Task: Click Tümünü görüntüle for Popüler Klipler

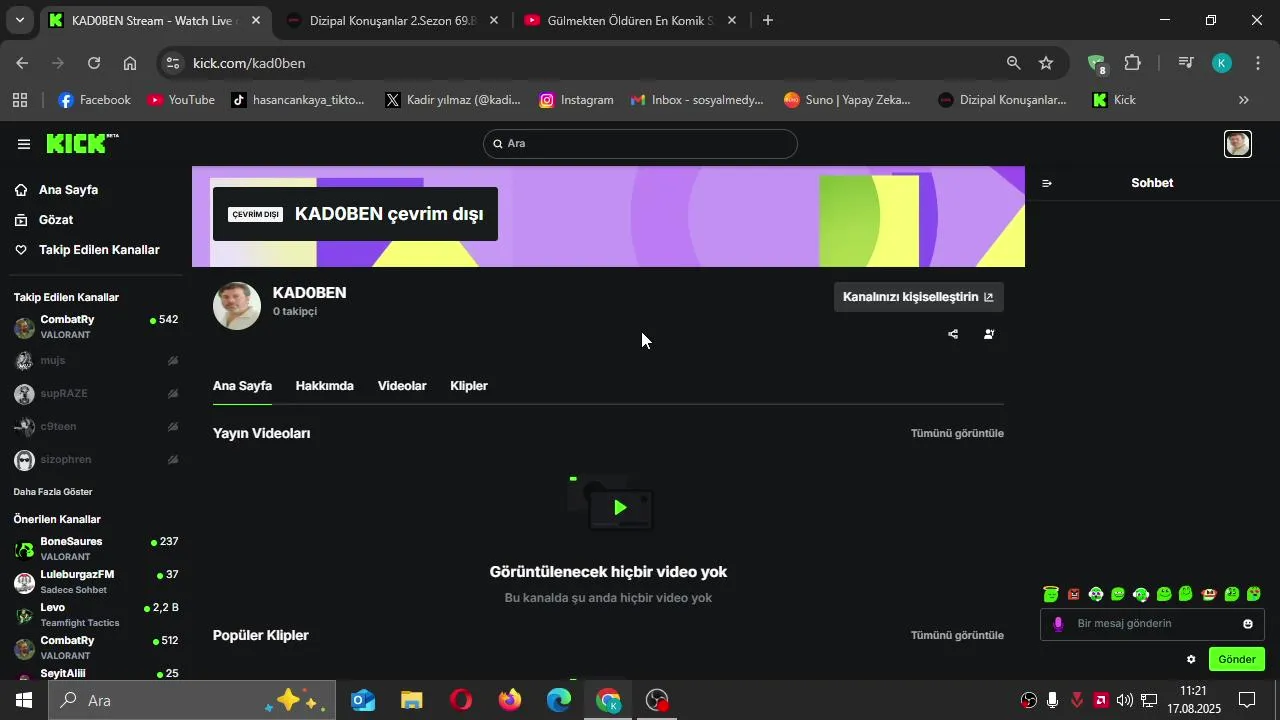Action: [957, 636]
